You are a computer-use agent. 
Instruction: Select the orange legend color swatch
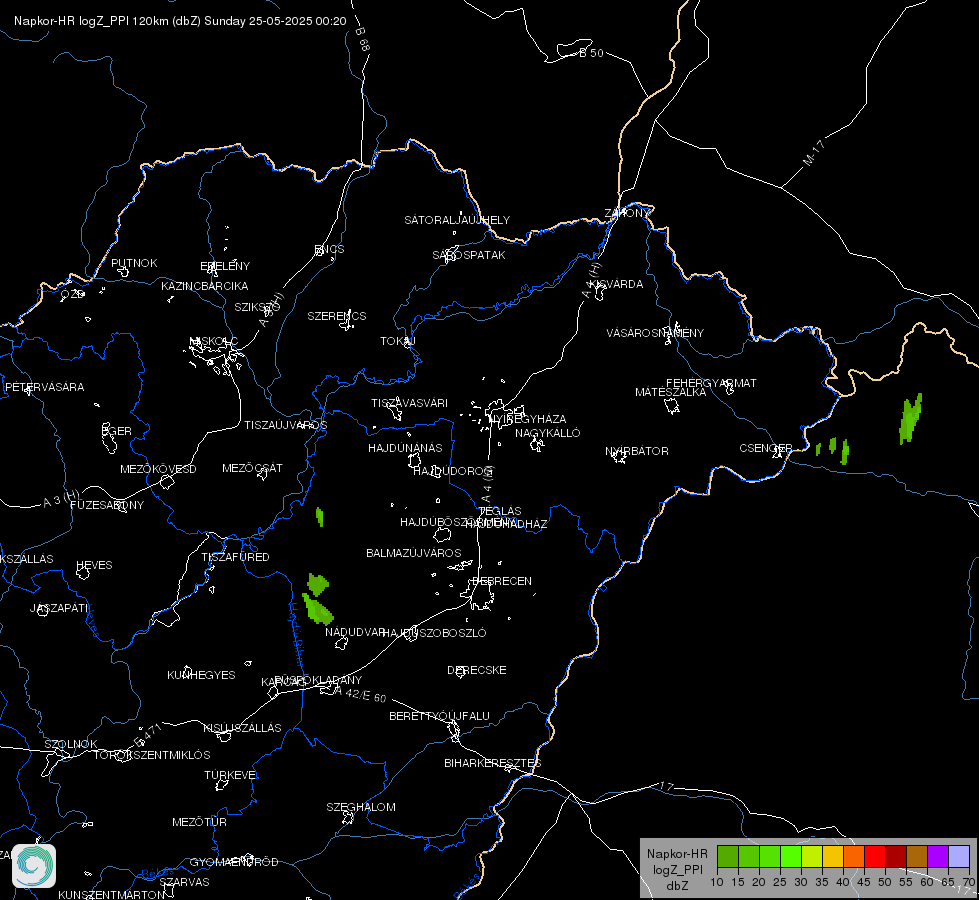tap(854, 856)
